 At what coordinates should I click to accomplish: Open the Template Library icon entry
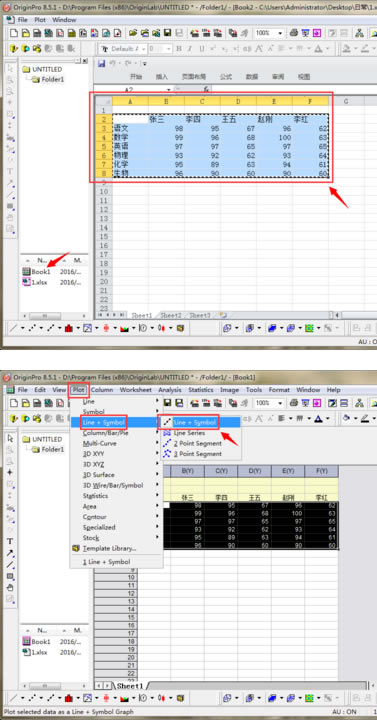tap(76, 548)
